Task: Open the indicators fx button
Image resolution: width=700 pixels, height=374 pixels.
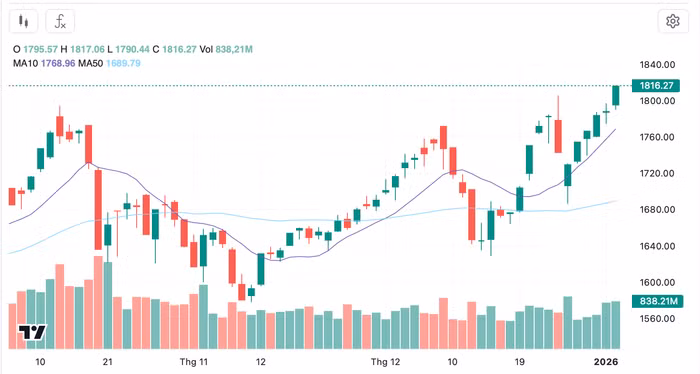Action: (60, 21)
